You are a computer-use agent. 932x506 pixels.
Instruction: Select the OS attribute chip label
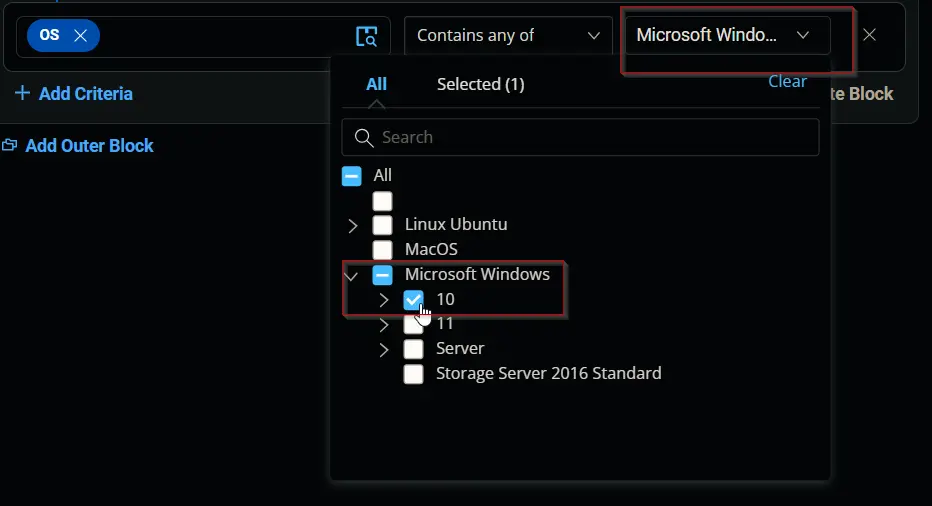49,35
